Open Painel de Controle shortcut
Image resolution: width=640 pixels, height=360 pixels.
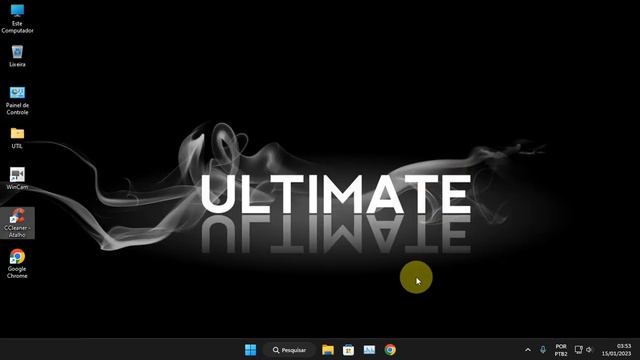(x=17, y=100)
